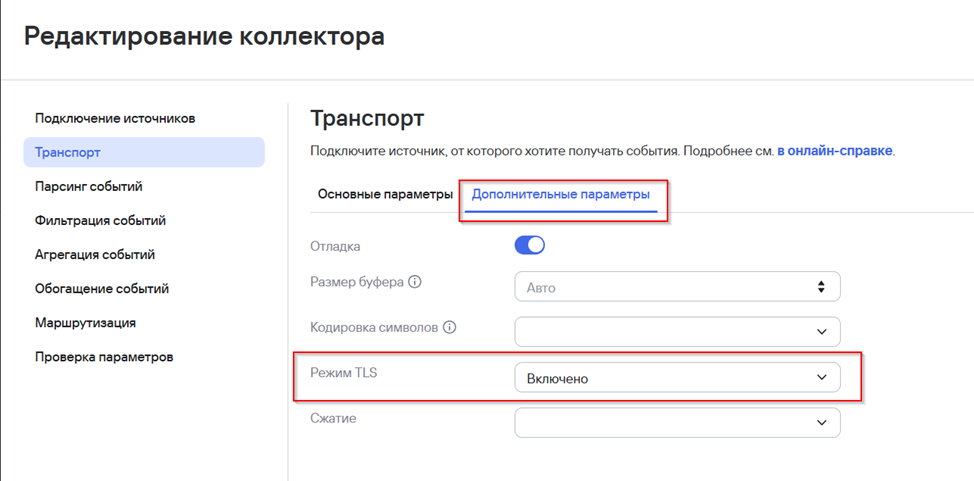Switch to Основные параметры tab

(x=385, y=194)
